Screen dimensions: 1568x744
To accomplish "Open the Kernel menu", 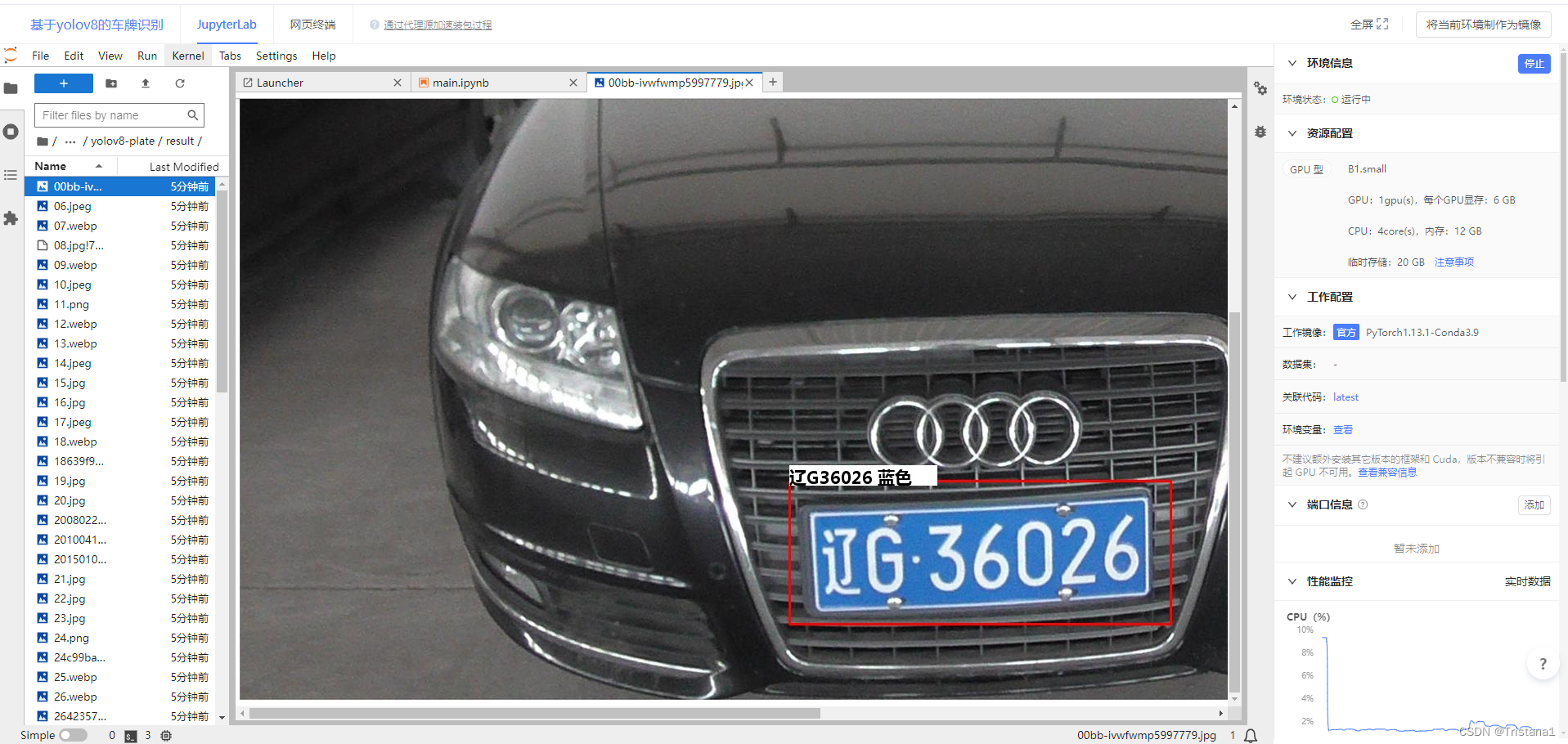I will click(x=188, y=56).
